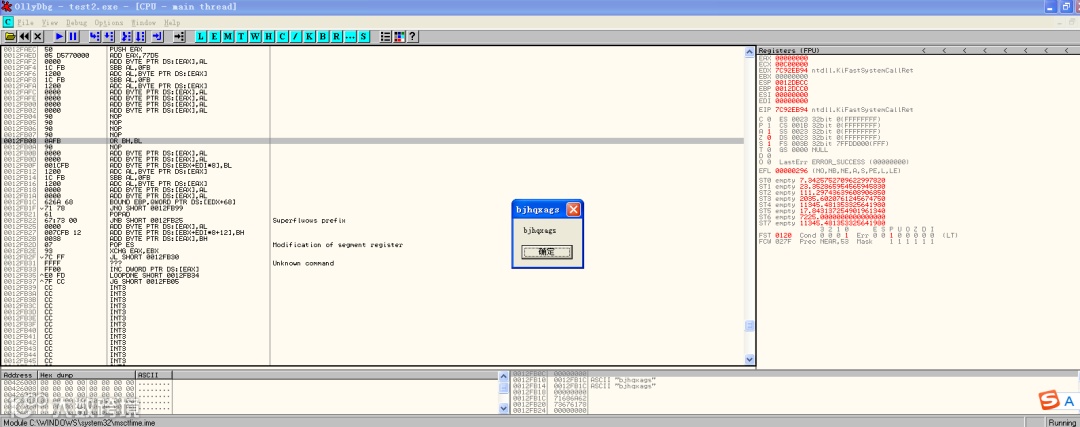Viewport: 1080px width, 427px height.
Task: Restart the program with the rewind icon
Action: tap(24, 37)
